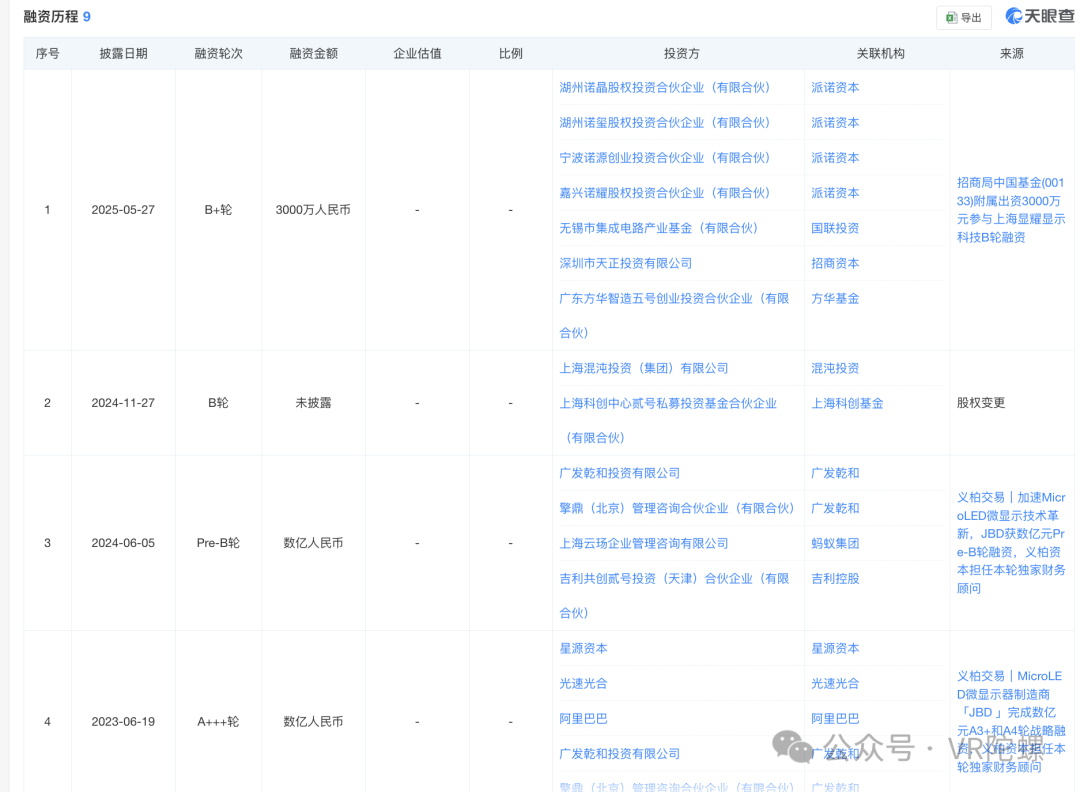This screenshot has width=1080, height=792.
Task: Click the 导出 export button label
Action: pos(971,18)
